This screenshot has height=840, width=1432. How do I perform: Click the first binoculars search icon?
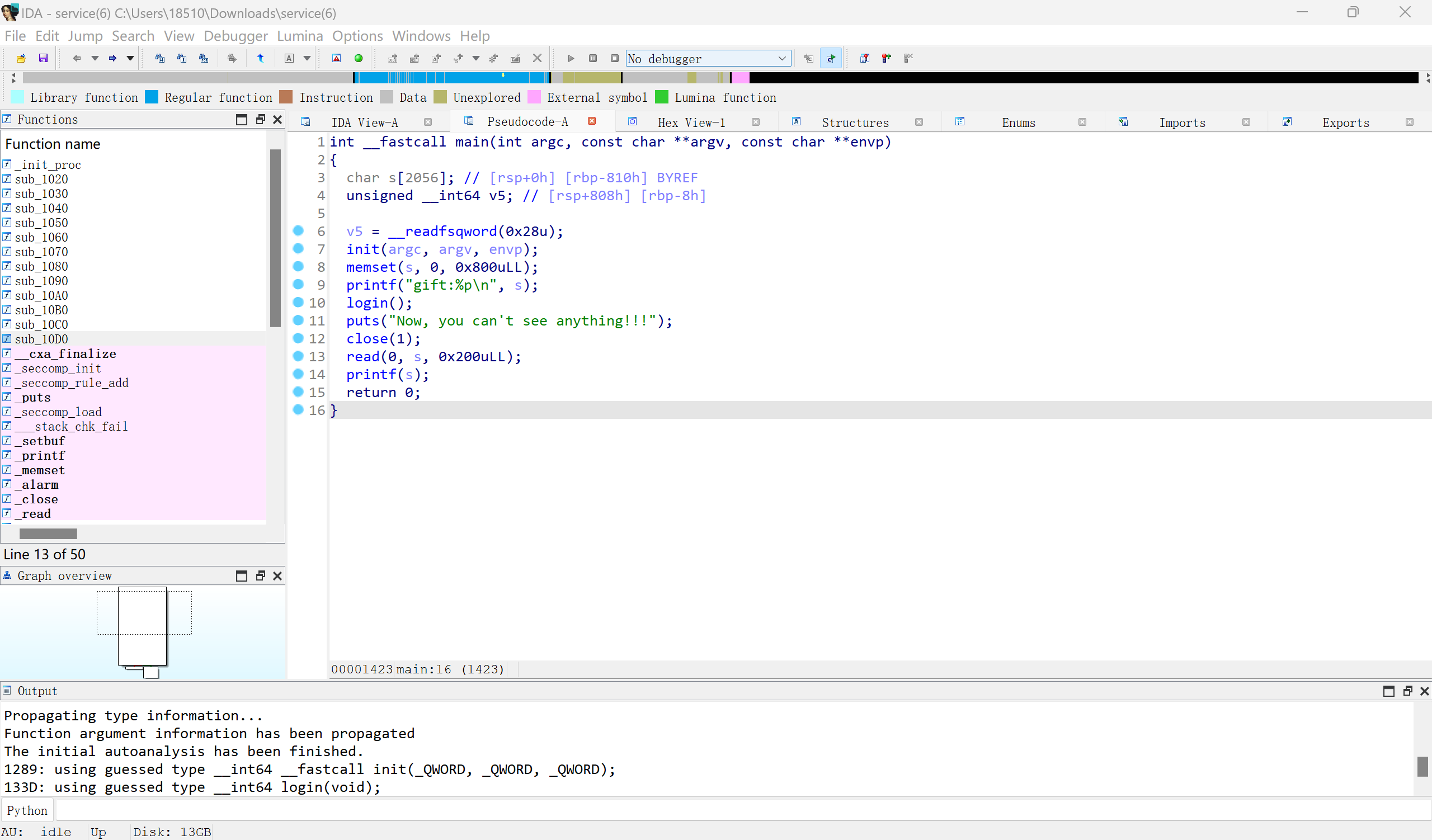[x=159, y=58]
